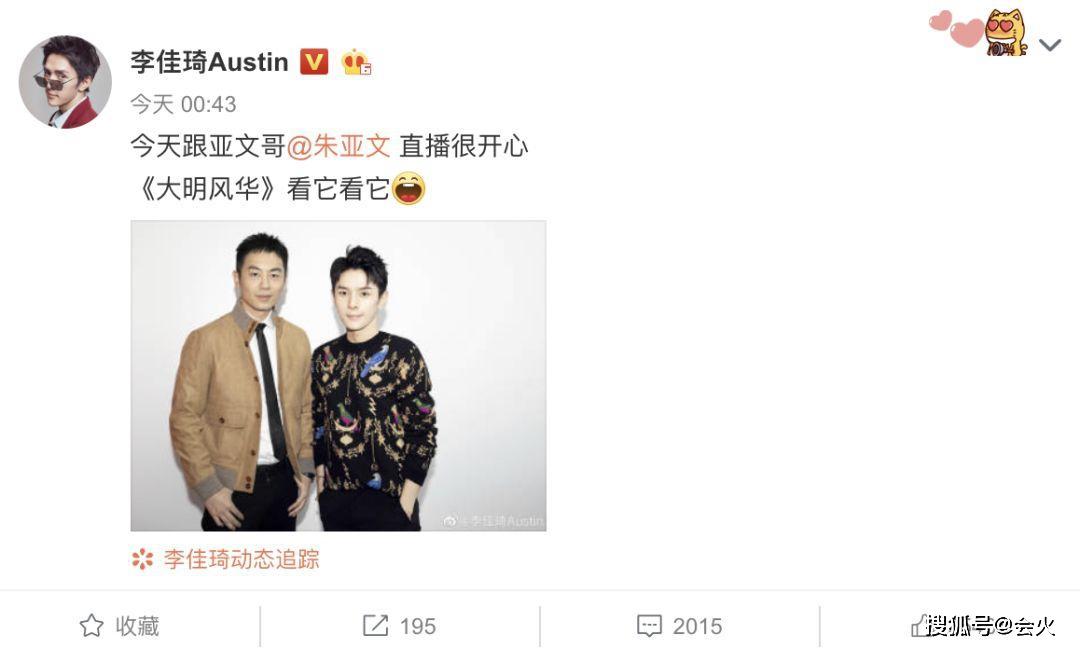Open reposts count 195
The width and height of the screenshot is (1080, 649).
[417, 626]
